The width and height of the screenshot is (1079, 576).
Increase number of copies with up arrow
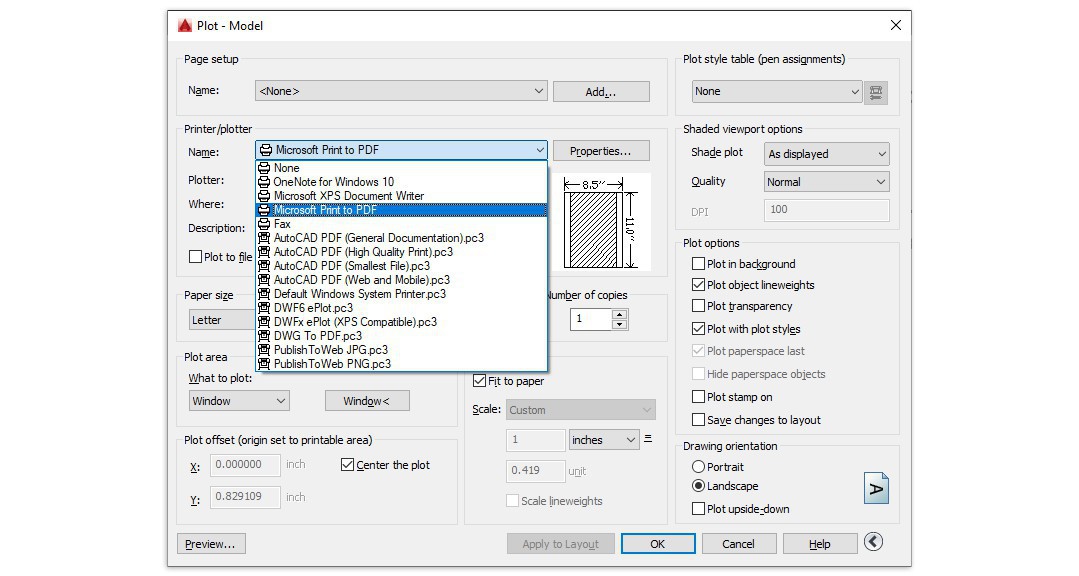tap(619, 314)
